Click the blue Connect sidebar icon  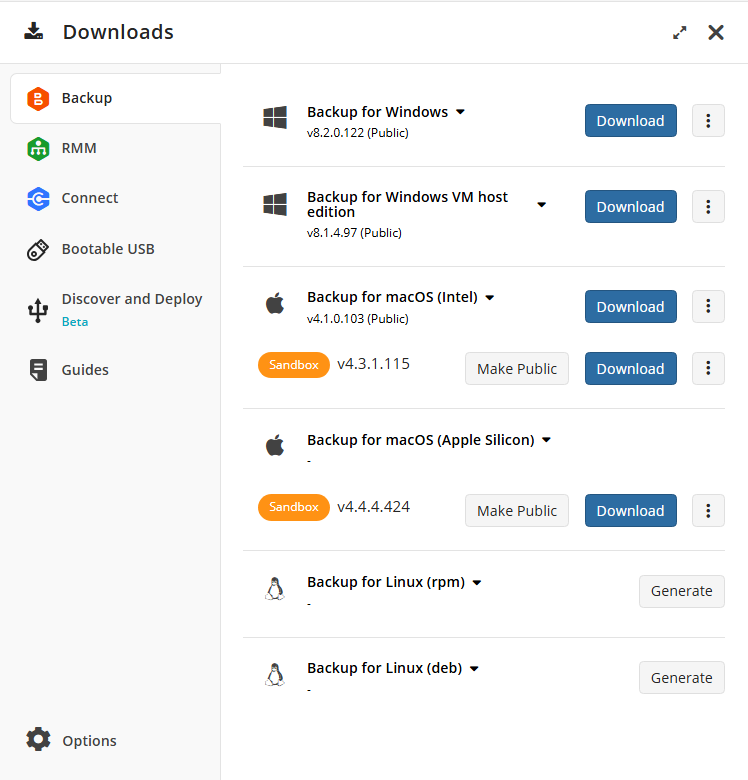38,198
